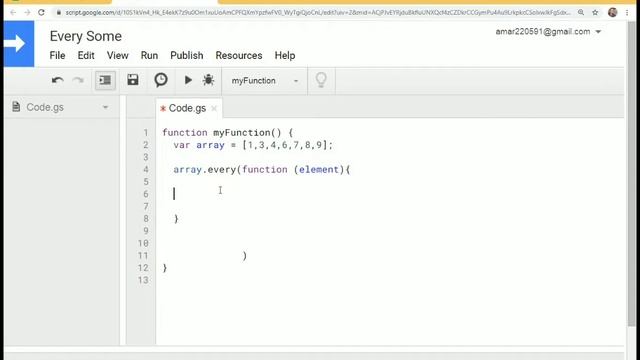Screen dimensions: 640x360
Task: Open the Resources menu
Action: 239,56
